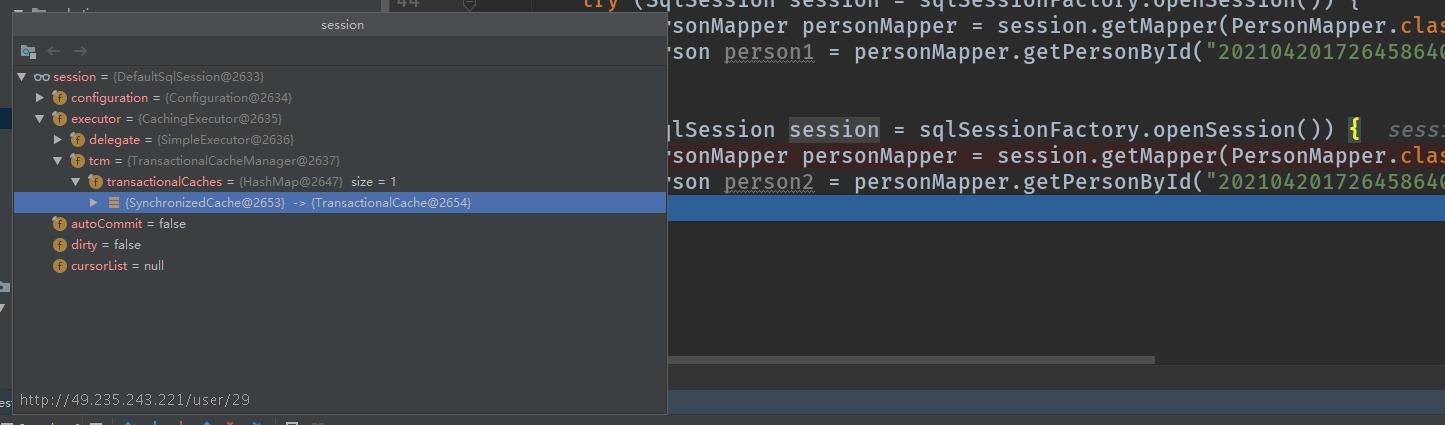The width and height of the screenshot is (1445, 425).
Task: Click the set-as-root icon in popup toolbar
Action: pyautogui.click(x=28, y=51)
